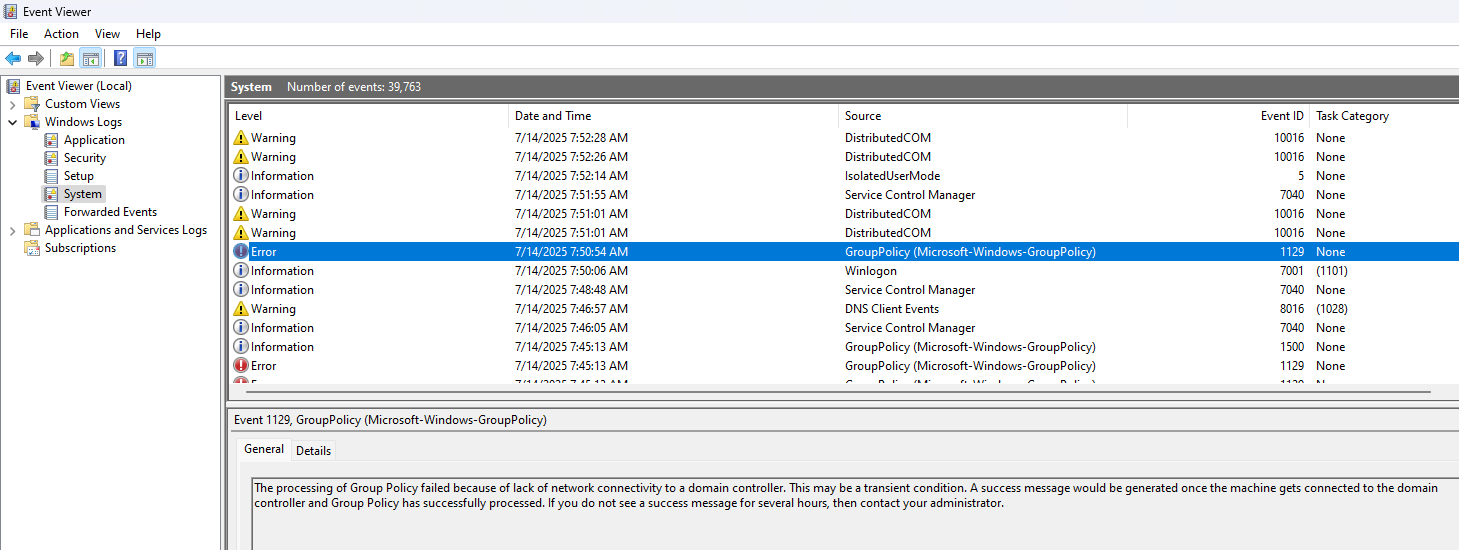
Task: Select the Security log label in the tree
Action: point(85,158)
